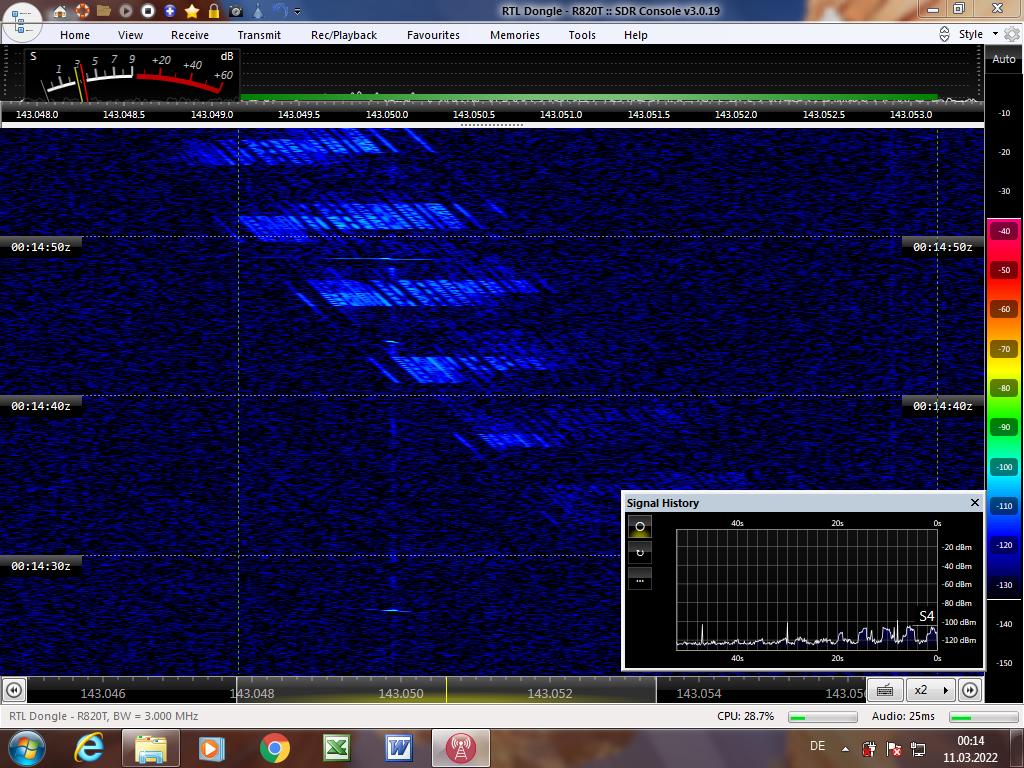Click the refresh icon in Signal History
Viewport: 1024px width, 768px height.
pos(640,553)
